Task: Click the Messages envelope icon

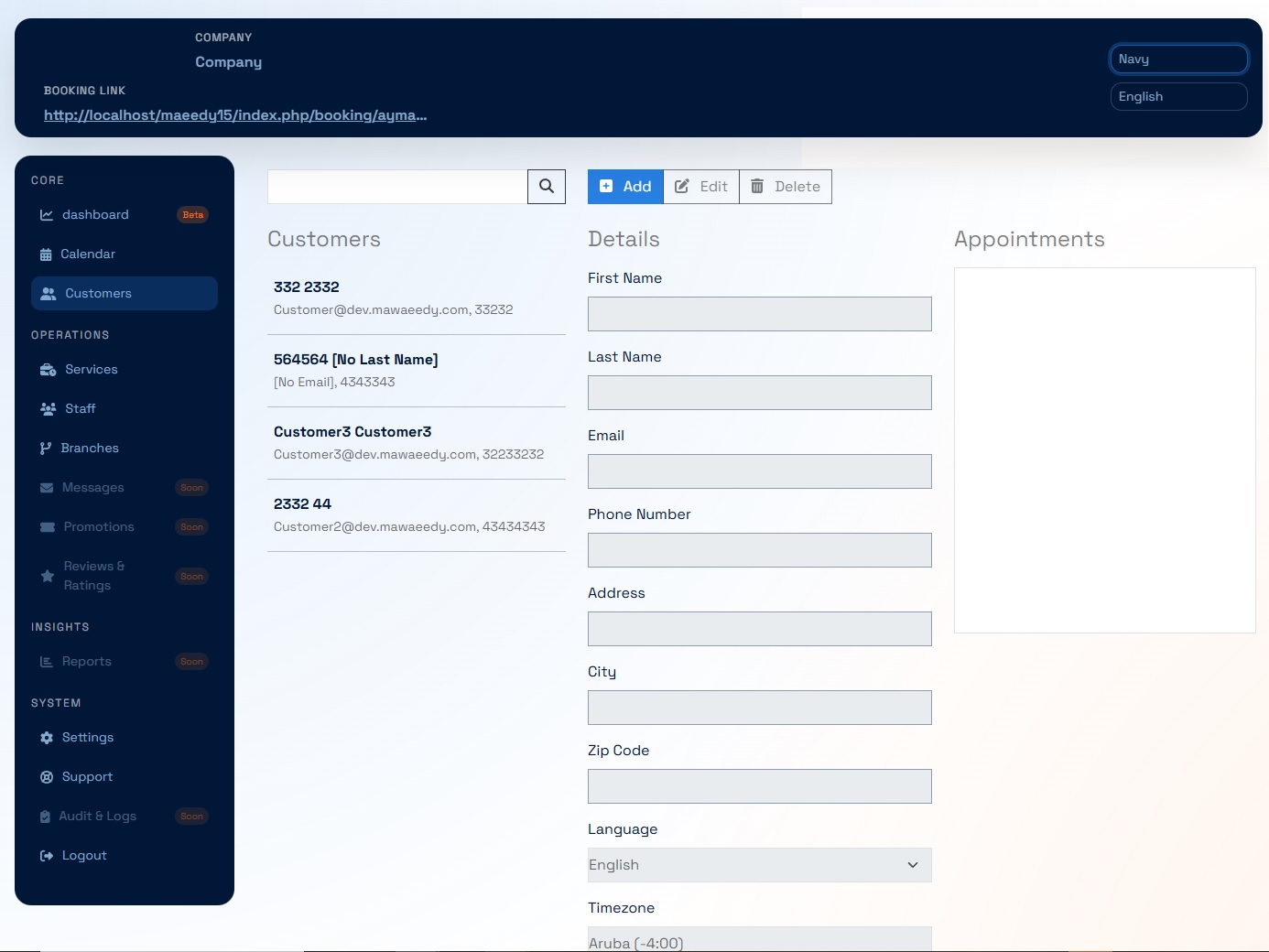Action: coord(47,487)
